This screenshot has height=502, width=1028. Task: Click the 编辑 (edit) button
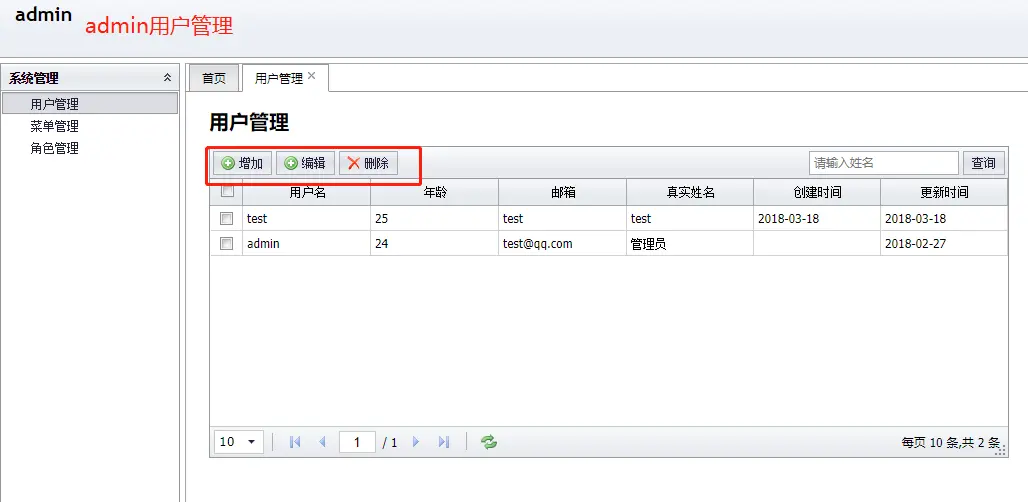305,163
